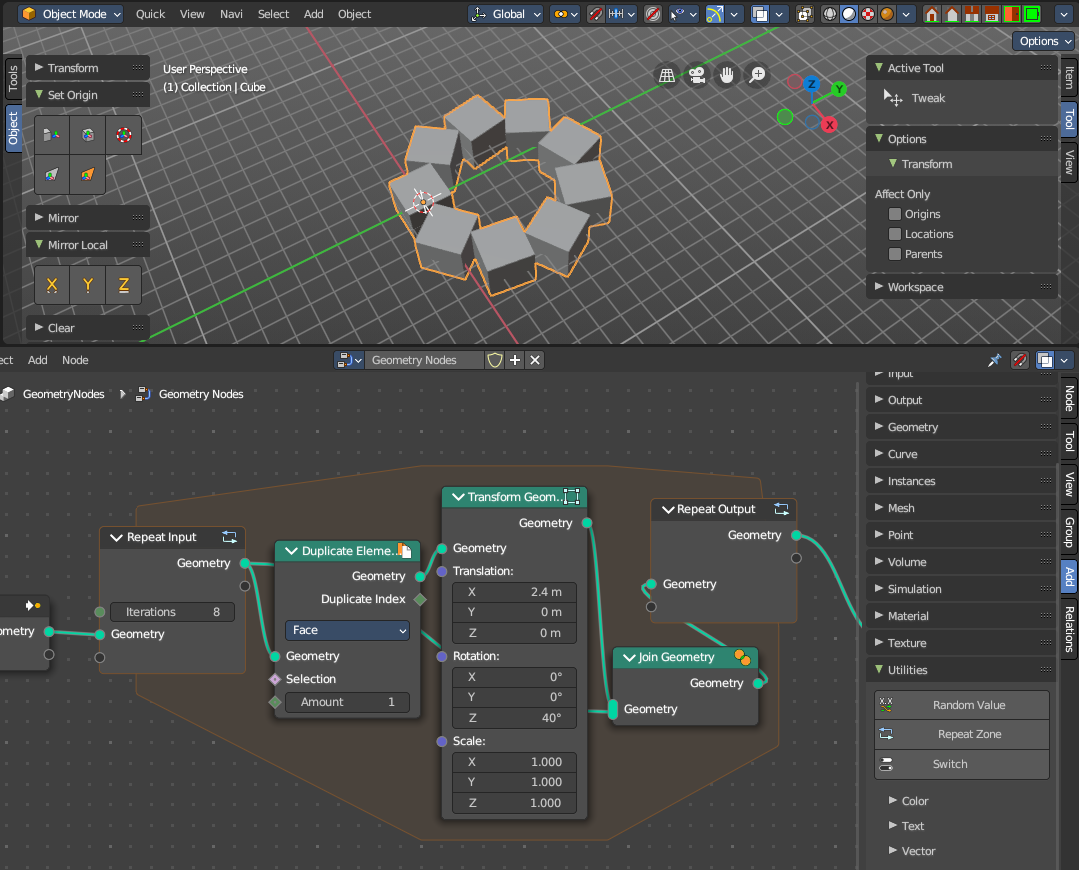Click the Translation X 2.4 m field
Viewport: 1079px width, 870px height.
coord(514,592)
